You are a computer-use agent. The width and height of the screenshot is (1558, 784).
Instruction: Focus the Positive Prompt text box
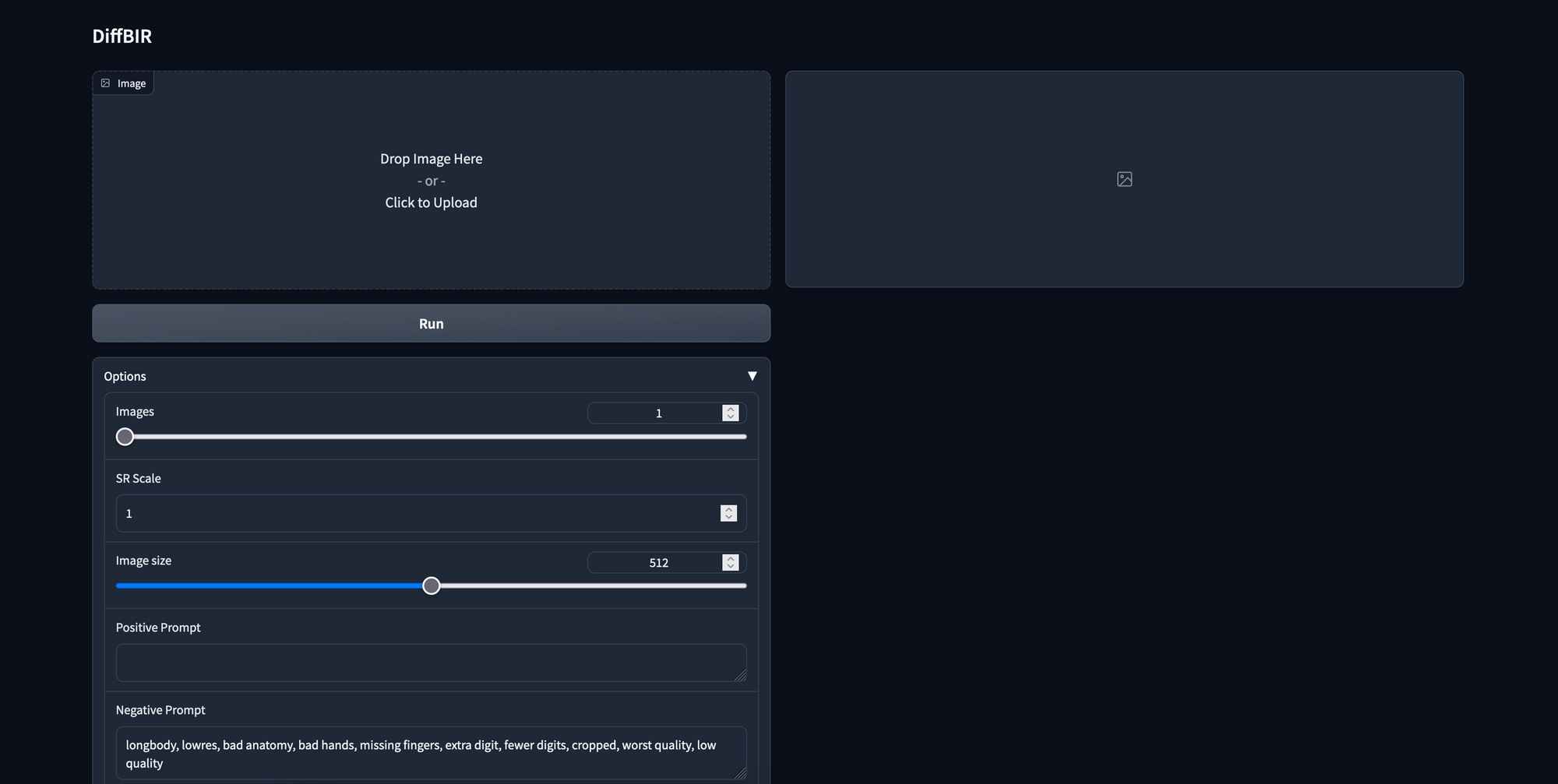point(431,663)
